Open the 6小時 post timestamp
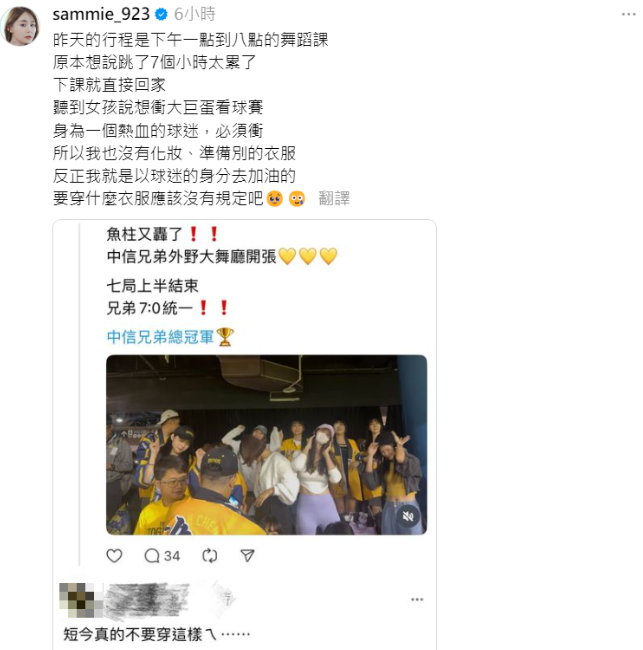The width and height of the screenshot is (643, 650). tap(194, 15)
